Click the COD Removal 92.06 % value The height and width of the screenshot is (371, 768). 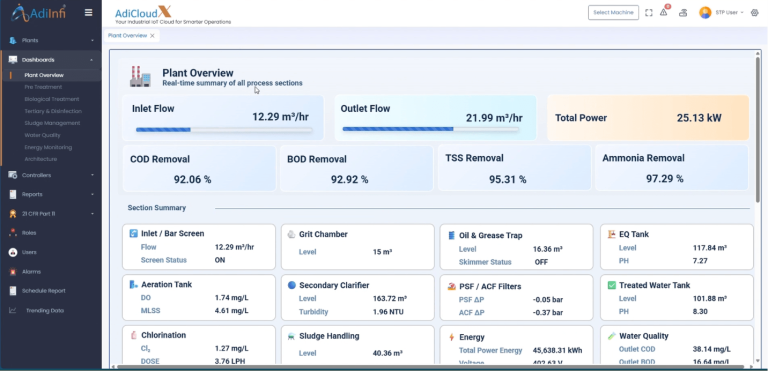(x=192, y=180)
